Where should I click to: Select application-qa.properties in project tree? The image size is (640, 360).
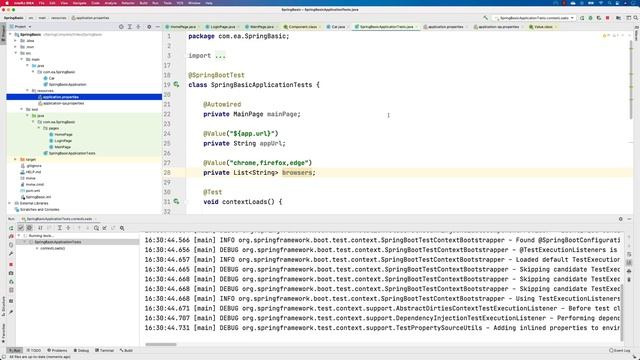63,103
